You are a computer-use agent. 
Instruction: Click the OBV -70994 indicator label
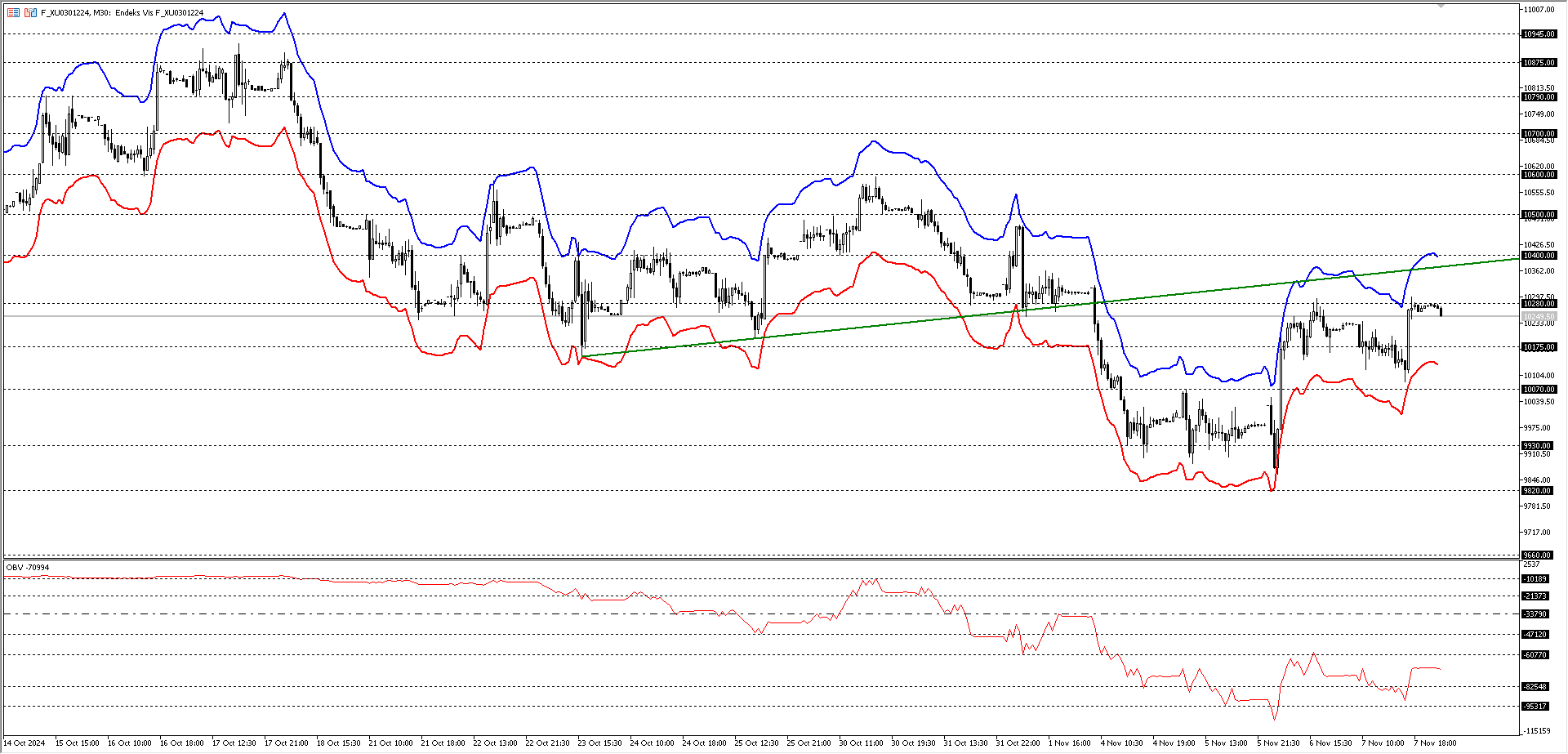coord(28,567)
